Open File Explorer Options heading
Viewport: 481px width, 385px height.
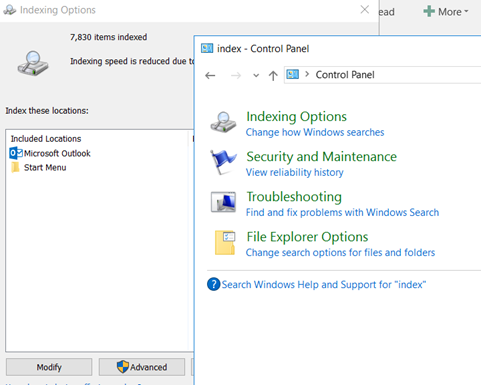307,237
